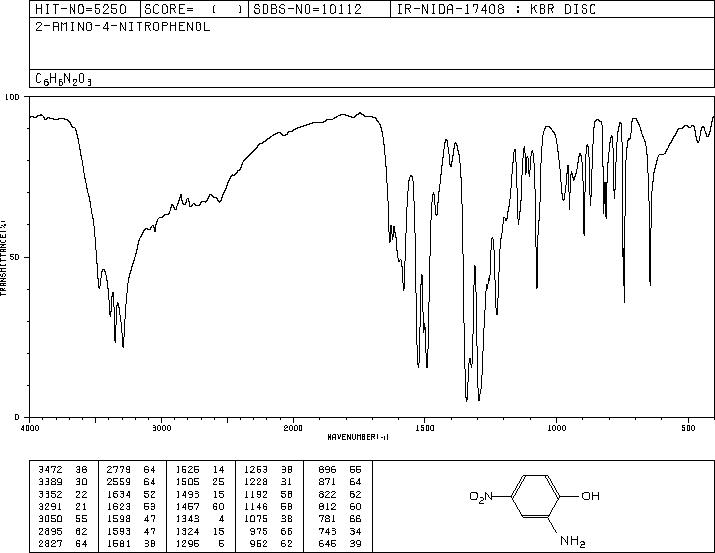Click peak table entry 3291

(50, 506)
